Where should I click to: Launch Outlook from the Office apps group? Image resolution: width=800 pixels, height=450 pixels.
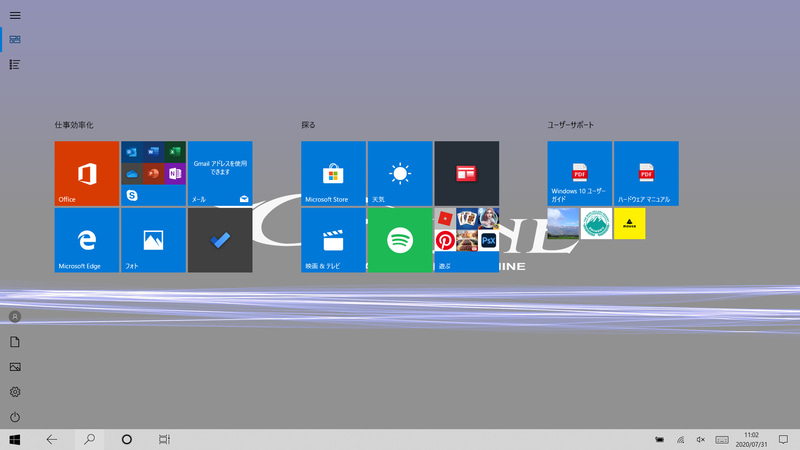[132, 152]
